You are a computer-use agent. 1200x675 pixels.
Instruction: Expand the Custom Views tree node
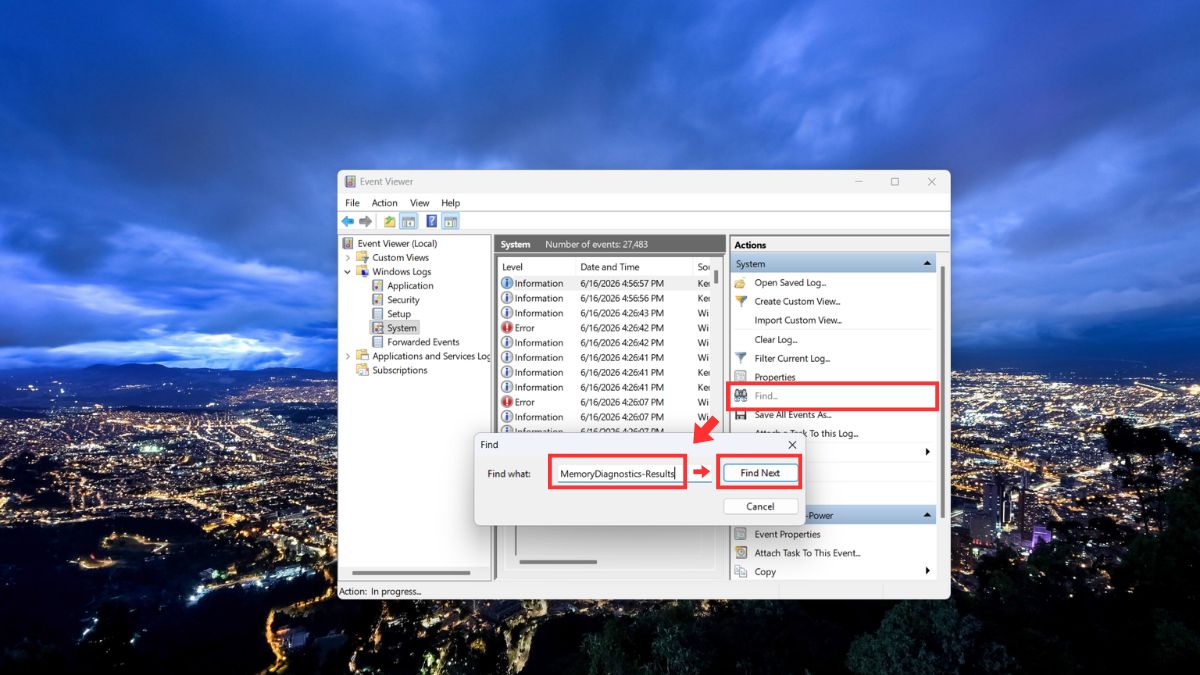point(348,258)
